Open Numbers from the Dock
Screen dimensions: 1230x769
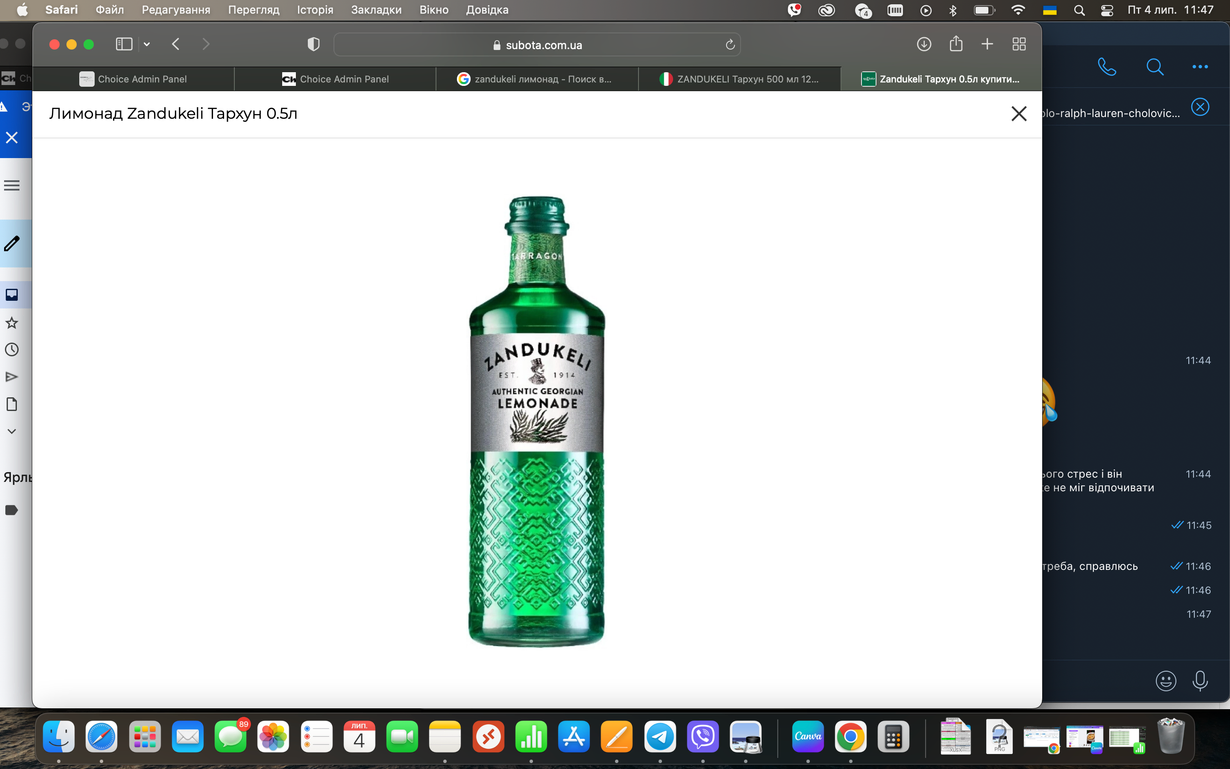tap(531, 737)
